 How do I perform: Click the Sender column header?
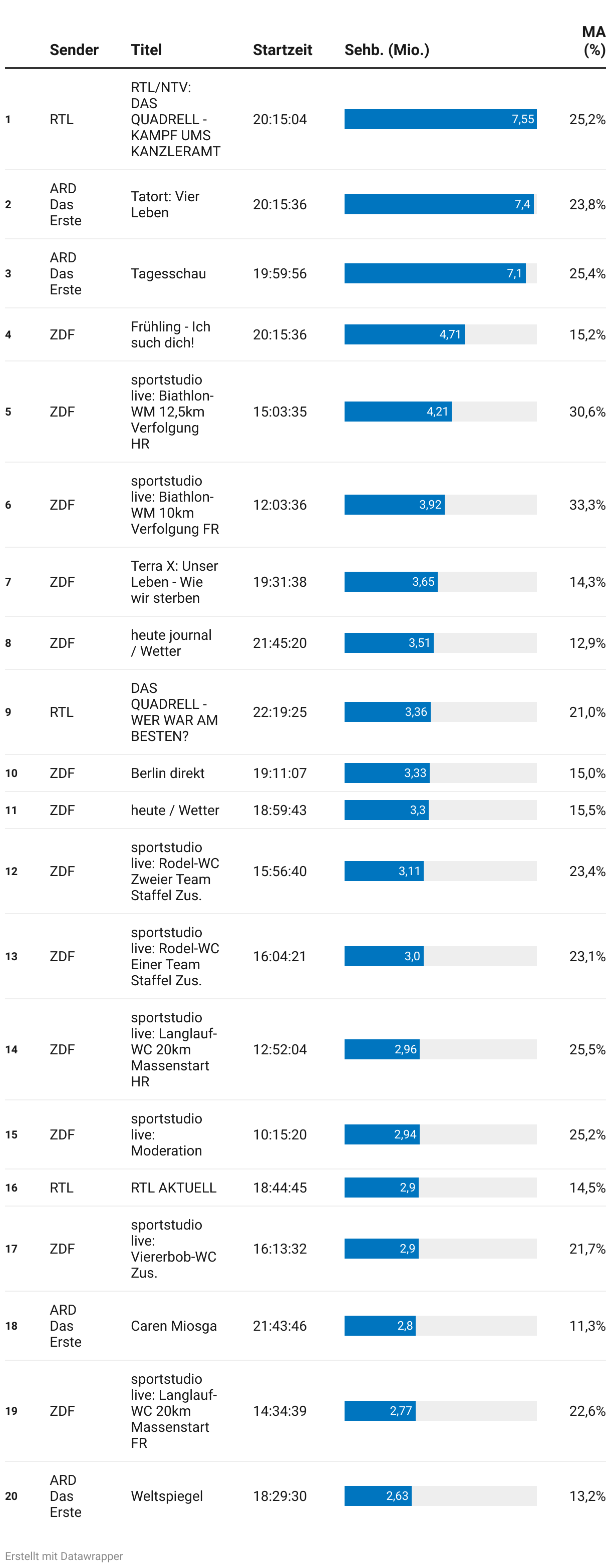pos(74,50)
